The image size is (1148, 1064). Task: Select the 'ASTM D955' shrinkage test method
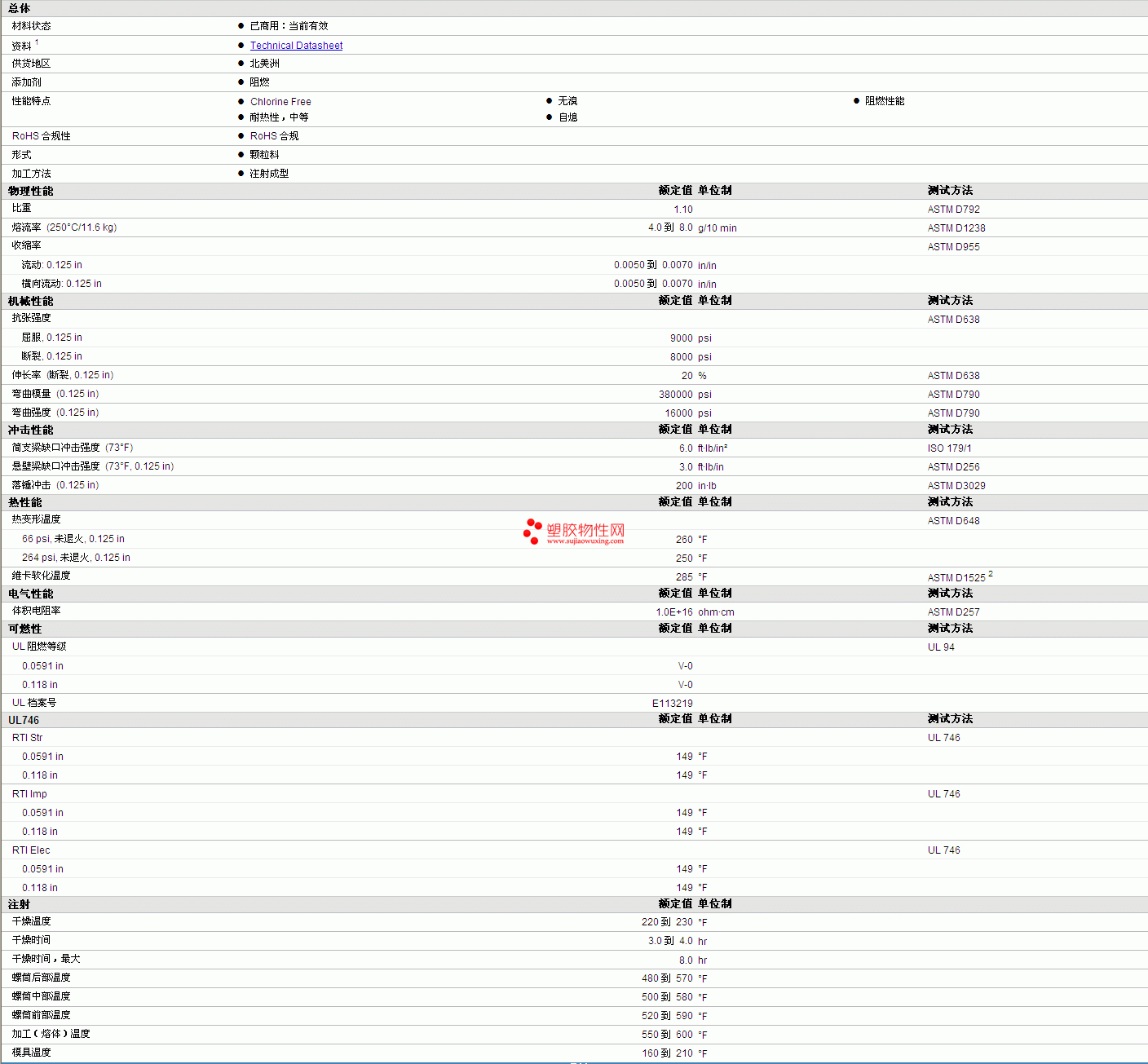(x=954, y=247)
